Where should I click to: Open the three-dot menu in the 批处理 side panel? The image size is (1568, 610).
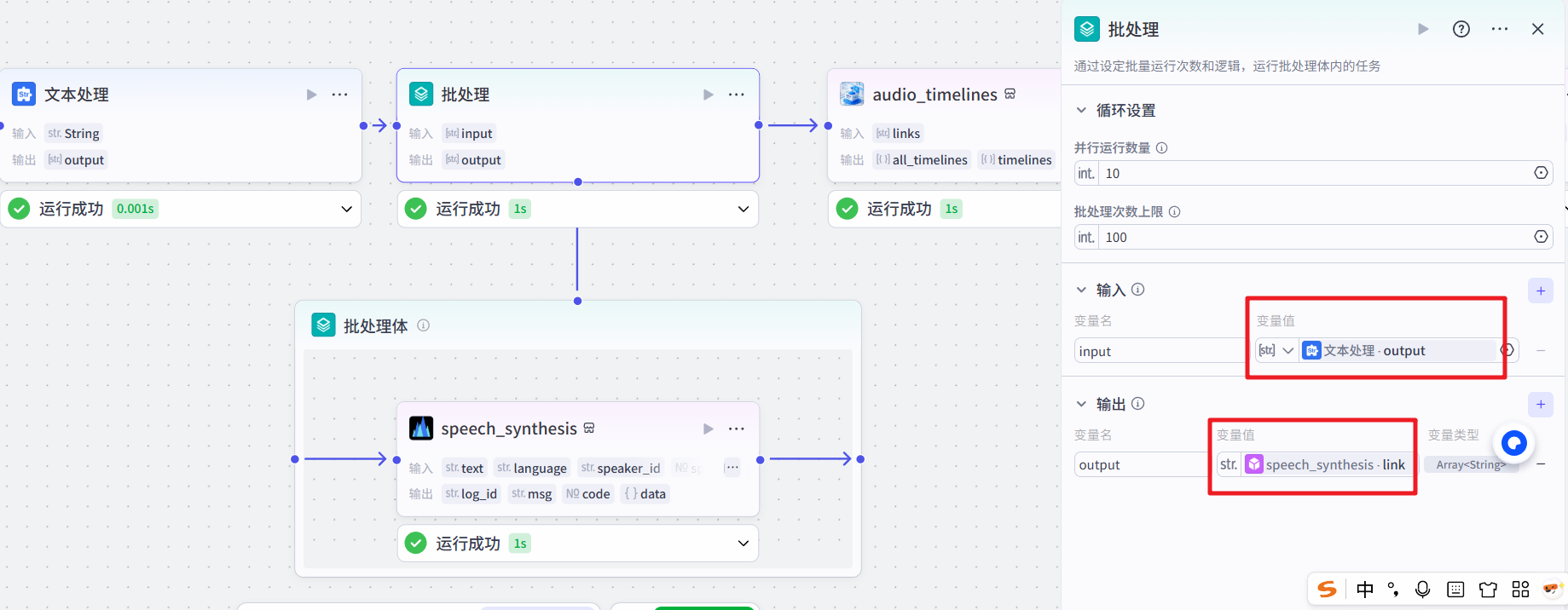tap(1499, 29)
